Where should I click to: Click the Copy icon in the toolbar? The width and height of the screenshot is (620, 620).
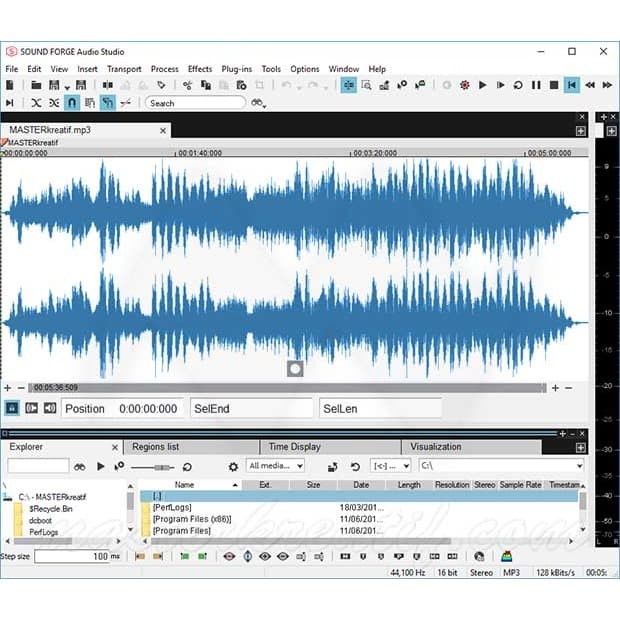point(206,85)
